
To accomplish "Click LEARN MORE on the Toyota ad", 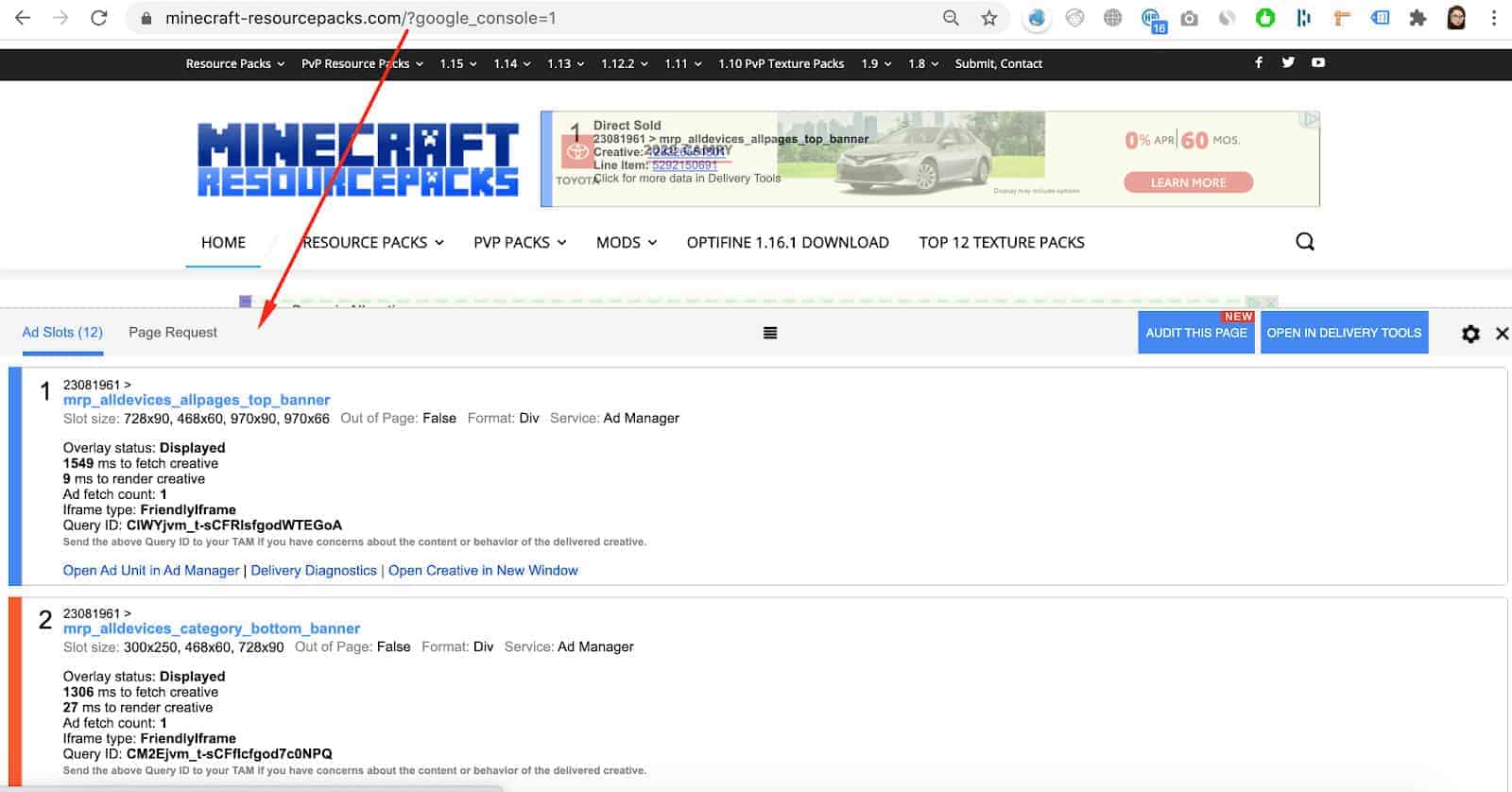I will coord(1188,182).
